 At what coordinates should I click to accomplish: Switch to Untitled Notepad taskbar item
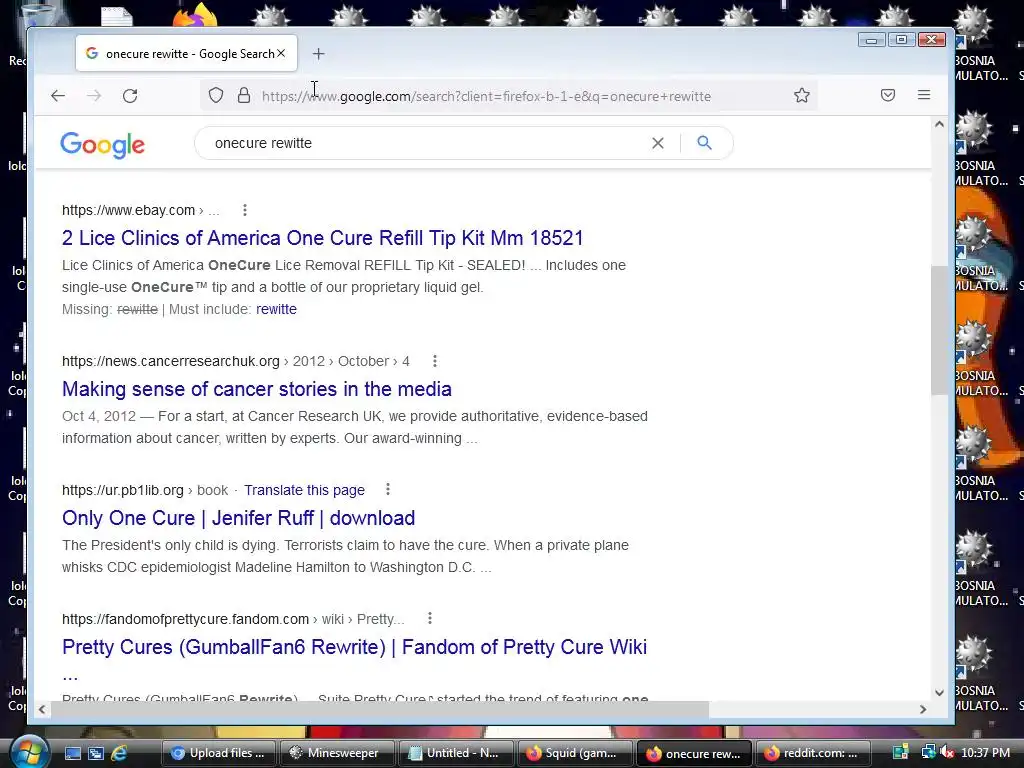456,753
